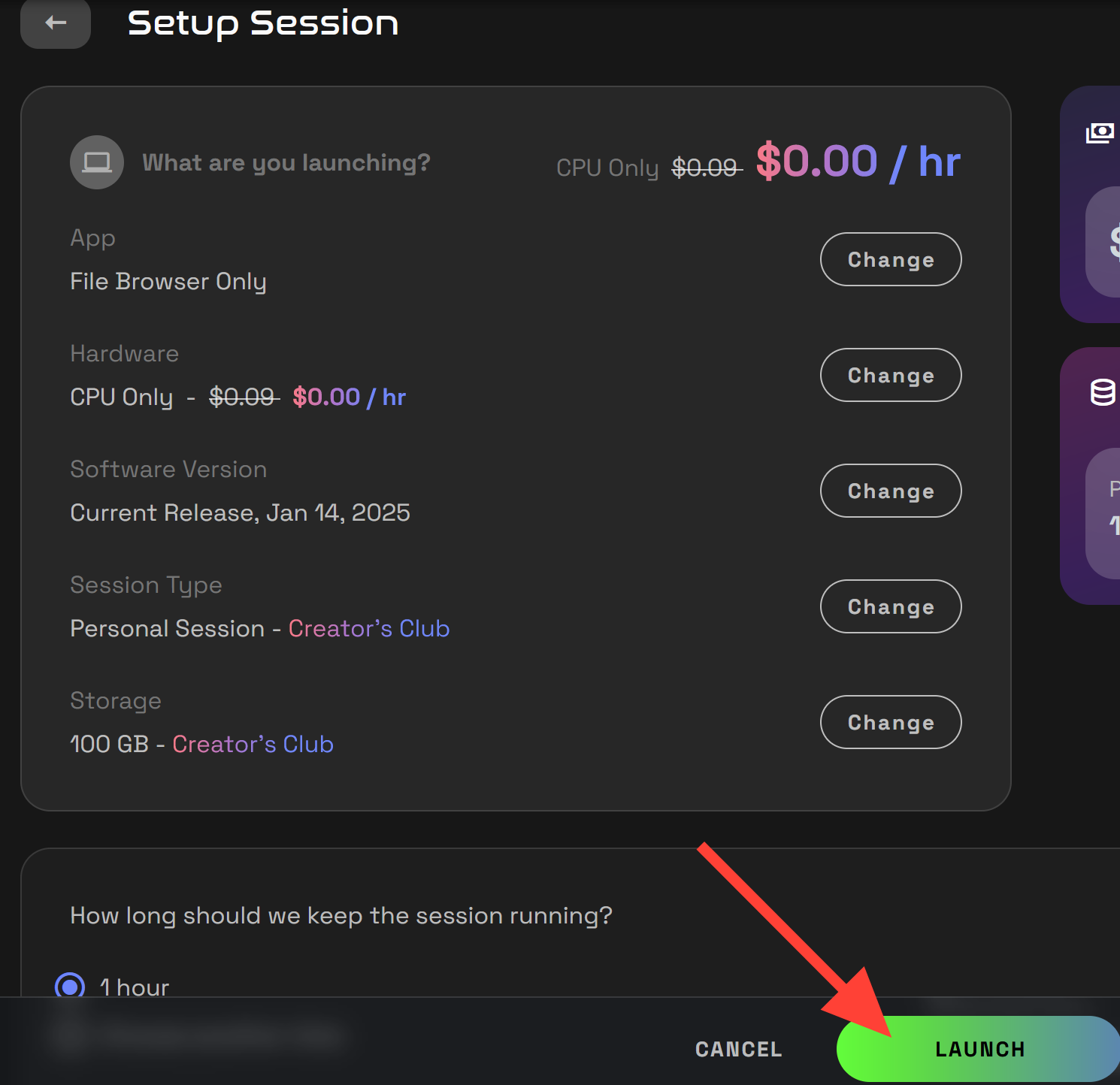The image size is (1120, 1085).
Task: Cancel the session setup
Action: tap(737, 1049)
